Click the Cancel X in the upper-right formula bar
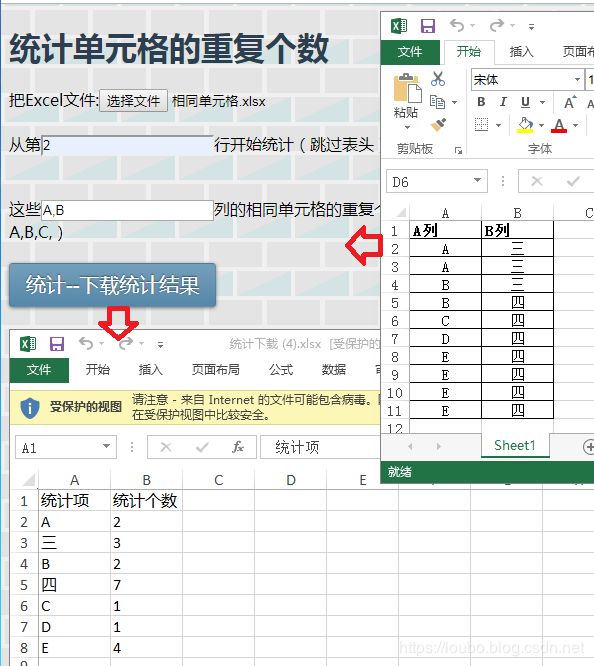594x666 pixels. (x=537, y=181)
